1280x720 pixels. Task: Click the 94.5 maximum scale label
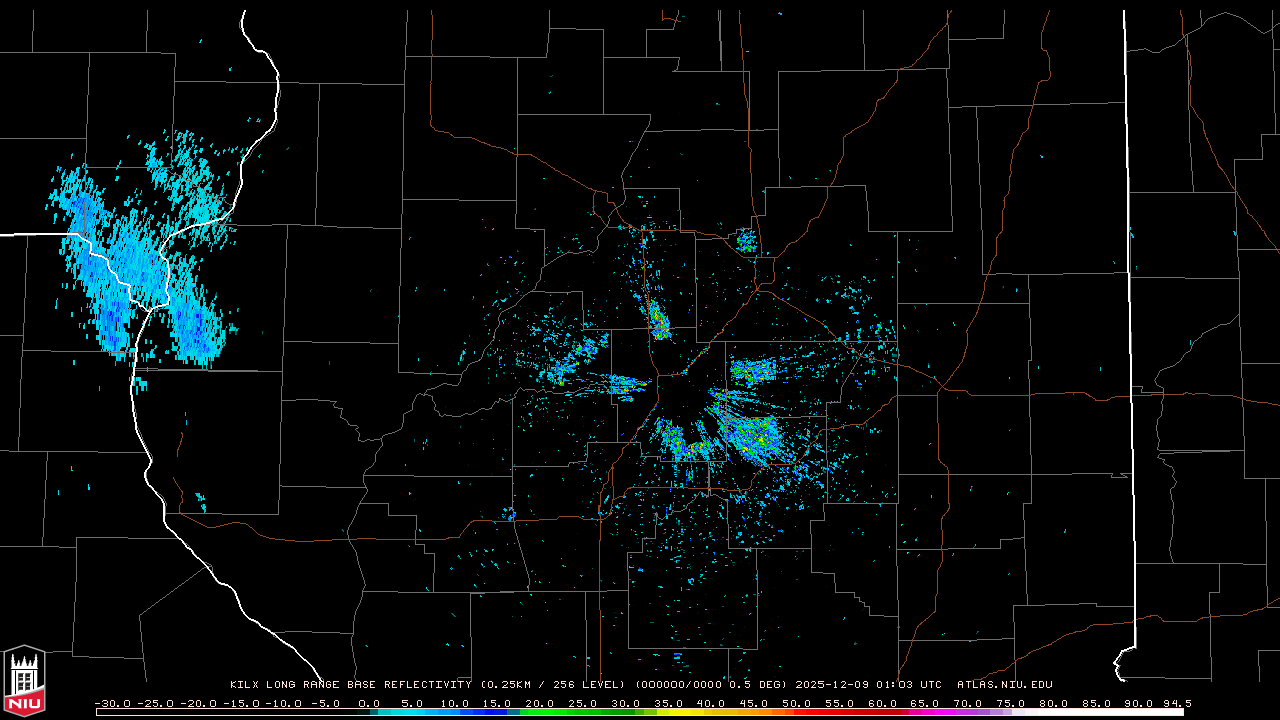coord(1176,703)
